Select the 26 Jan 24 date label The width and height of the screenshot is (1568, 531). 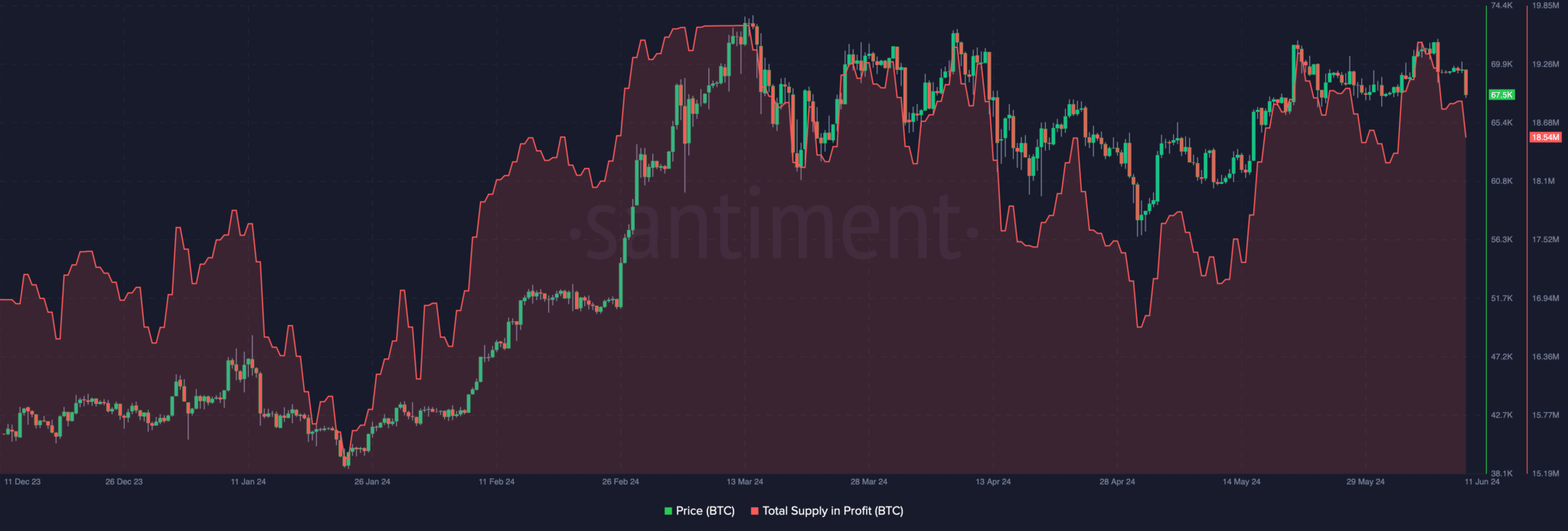(372, 482)
